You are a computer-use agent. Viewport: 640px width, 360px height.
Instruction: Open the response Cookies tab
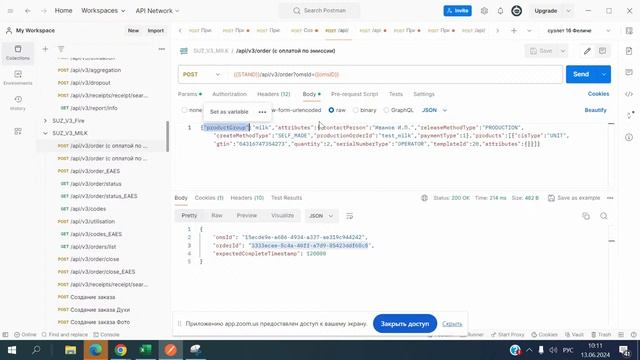coord(209,198)
